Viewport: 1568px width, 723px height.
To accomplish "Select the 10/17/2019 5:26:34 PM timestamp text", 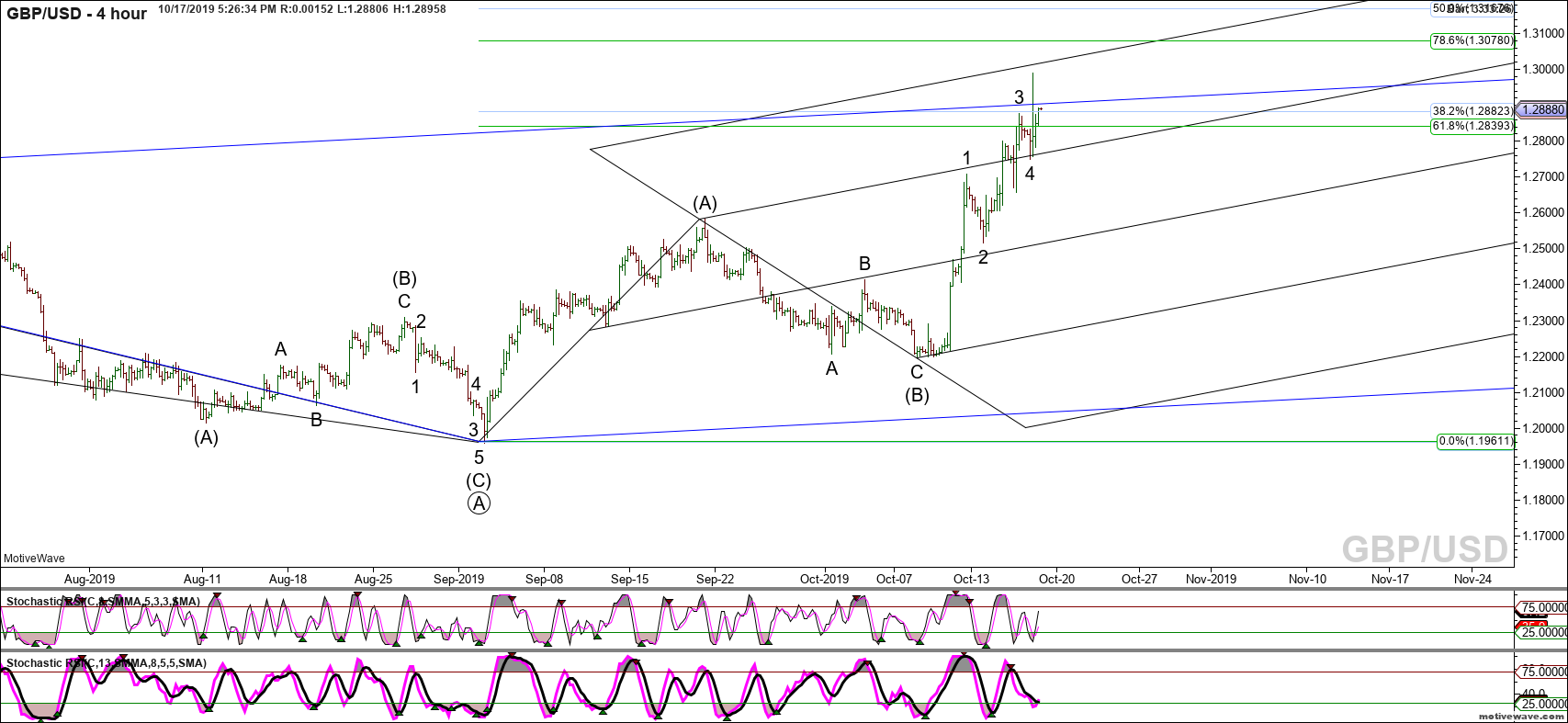I will [217, 9].
